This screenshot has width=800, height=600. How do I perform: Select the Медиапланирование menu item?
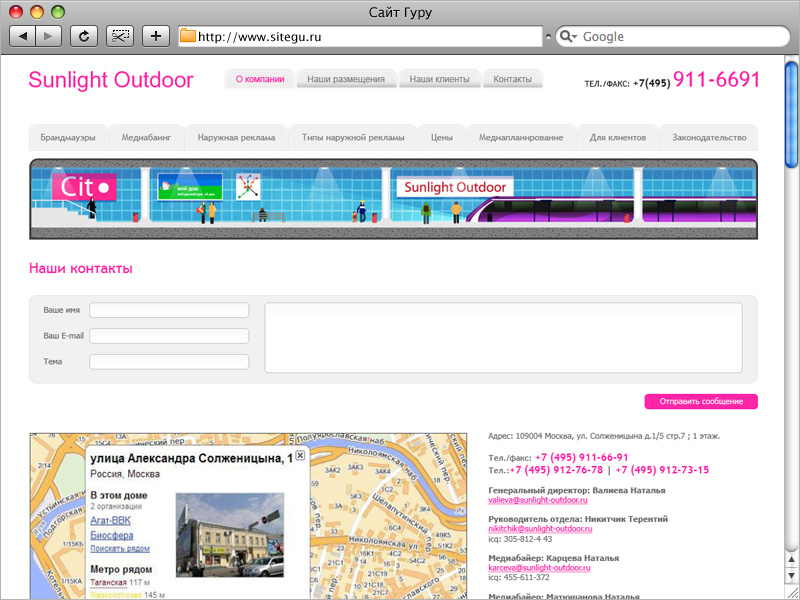point(521,137)
